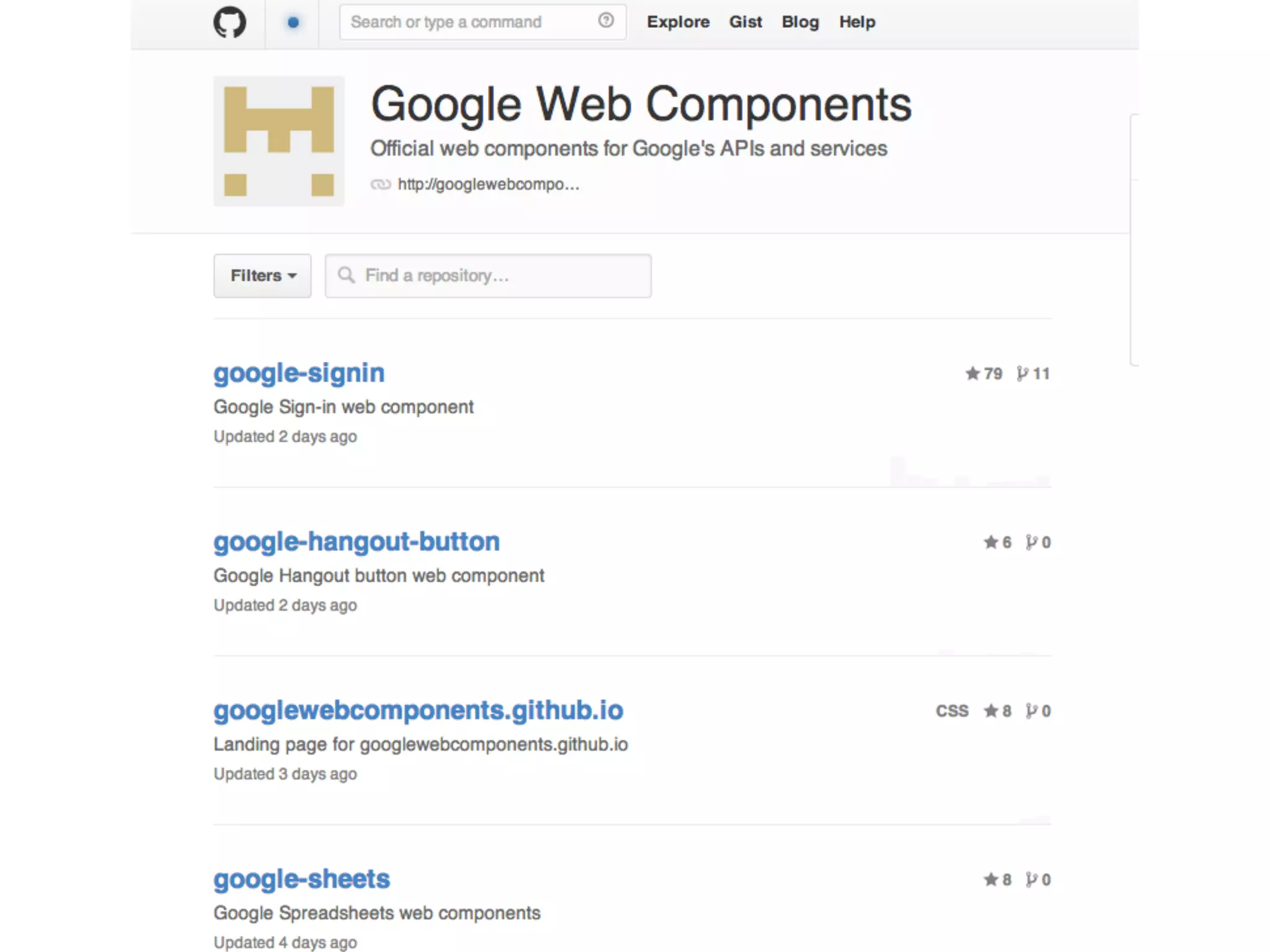This screenshot has width=1270, height=952.
Task: Click the Search or type a command box
Action: 468,22
